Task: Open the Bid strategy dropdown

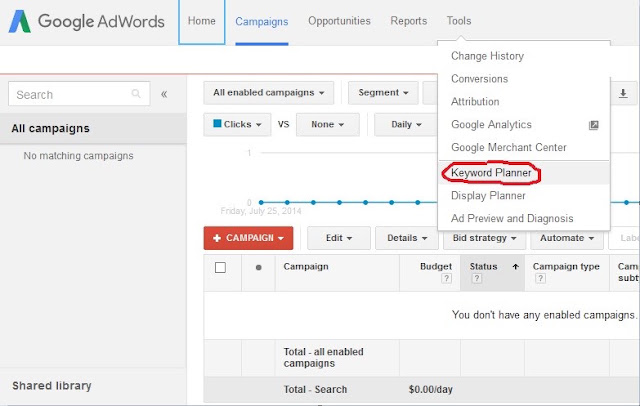Action: 484,238
